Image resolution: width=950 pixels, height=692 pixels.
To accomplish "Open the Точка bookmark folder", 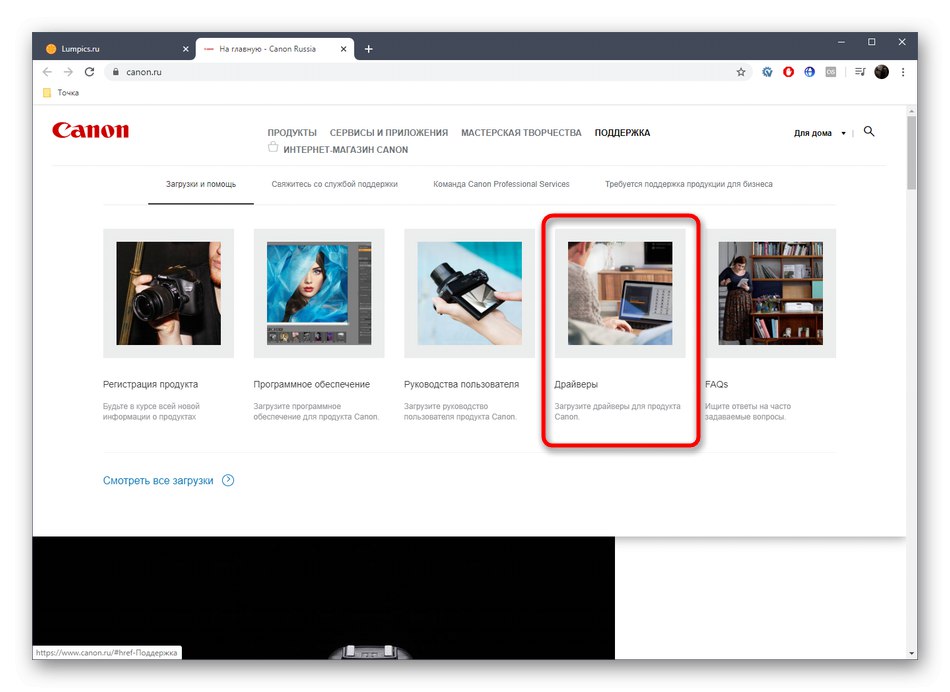I will click(x=61, y=93).
